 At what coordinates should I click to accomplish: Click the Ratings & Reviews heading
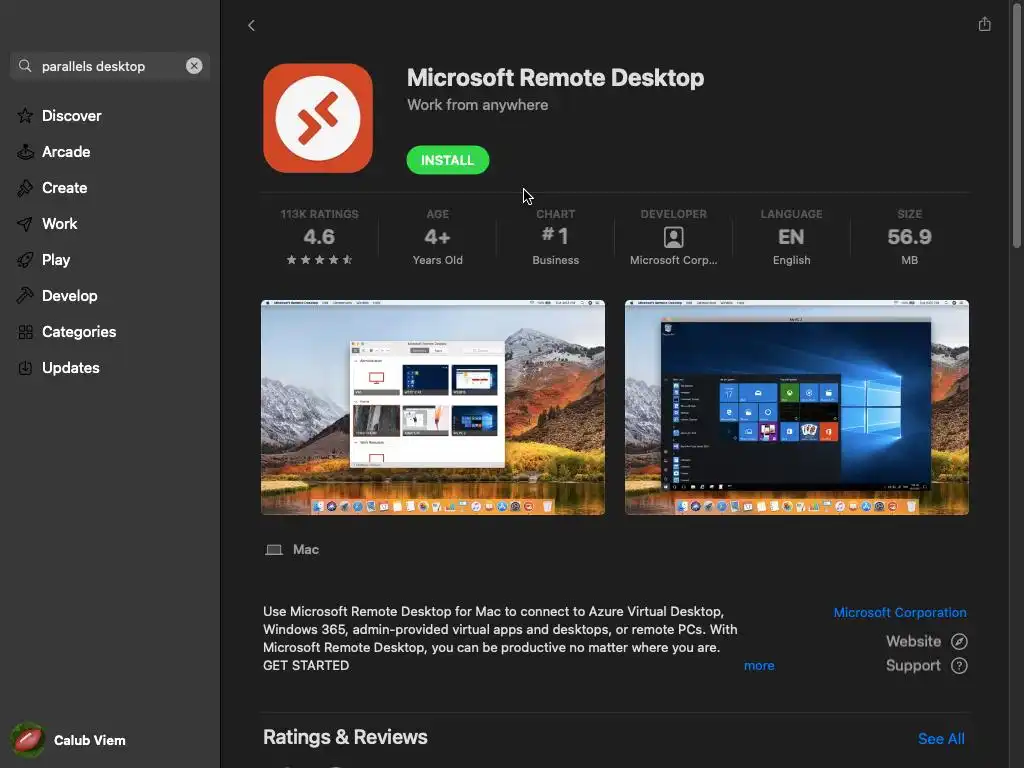[x=345, y=737]
